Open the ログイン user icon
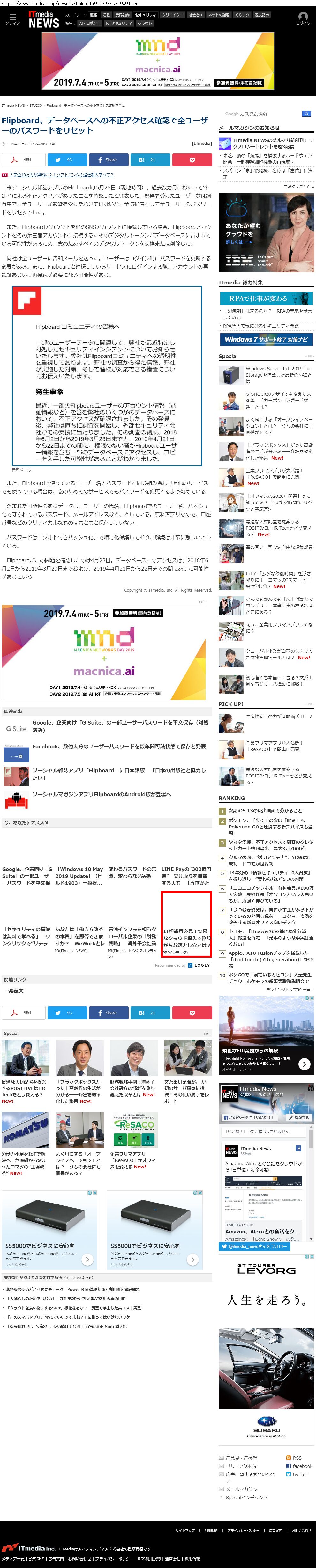Viewport: 316px width, 1568px height. (x=303, y=19)
